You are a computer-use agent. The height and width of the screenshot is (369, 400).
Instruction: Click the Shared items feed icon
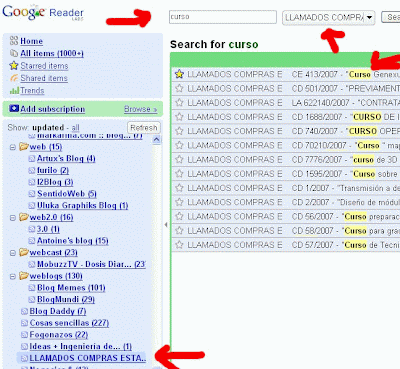(x=14, y=78)
